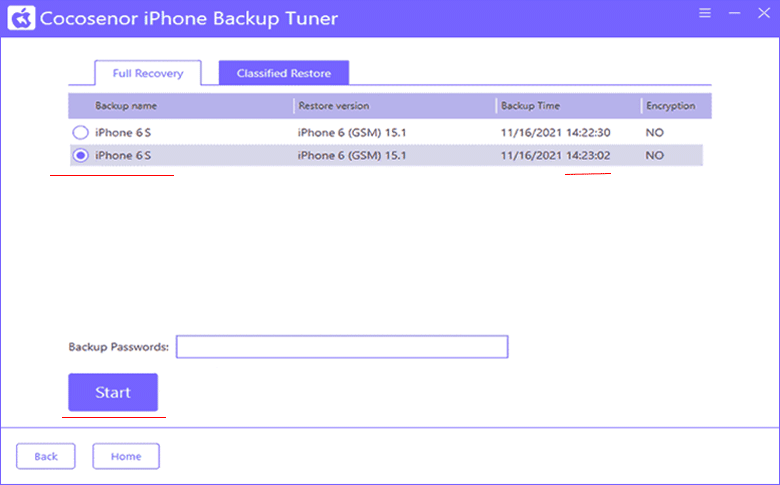
Task: Focus the Backup Passwords input field
Action: (x=342, y=347)
